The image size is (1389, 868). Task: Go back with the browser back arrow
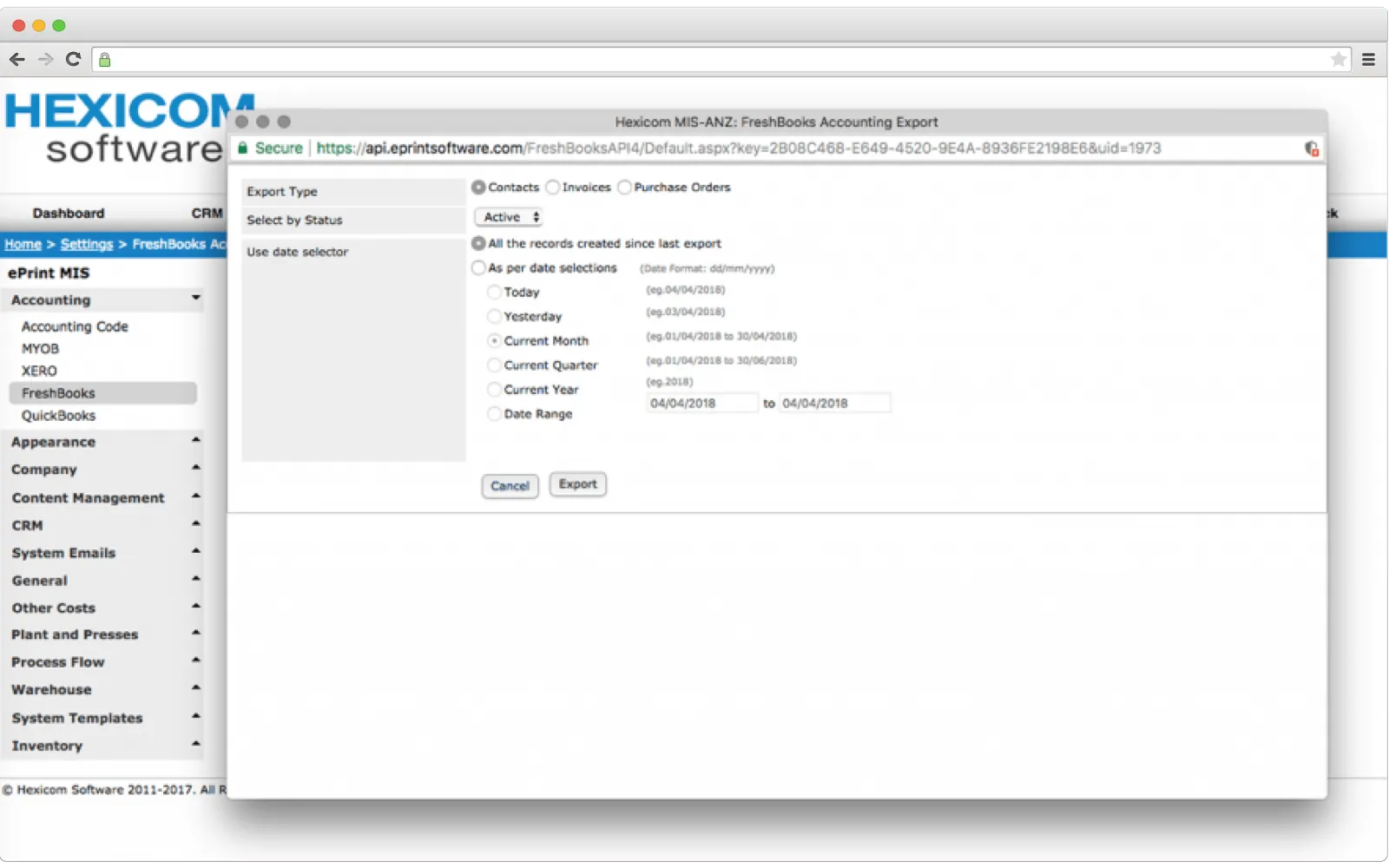tap(17, 59)
